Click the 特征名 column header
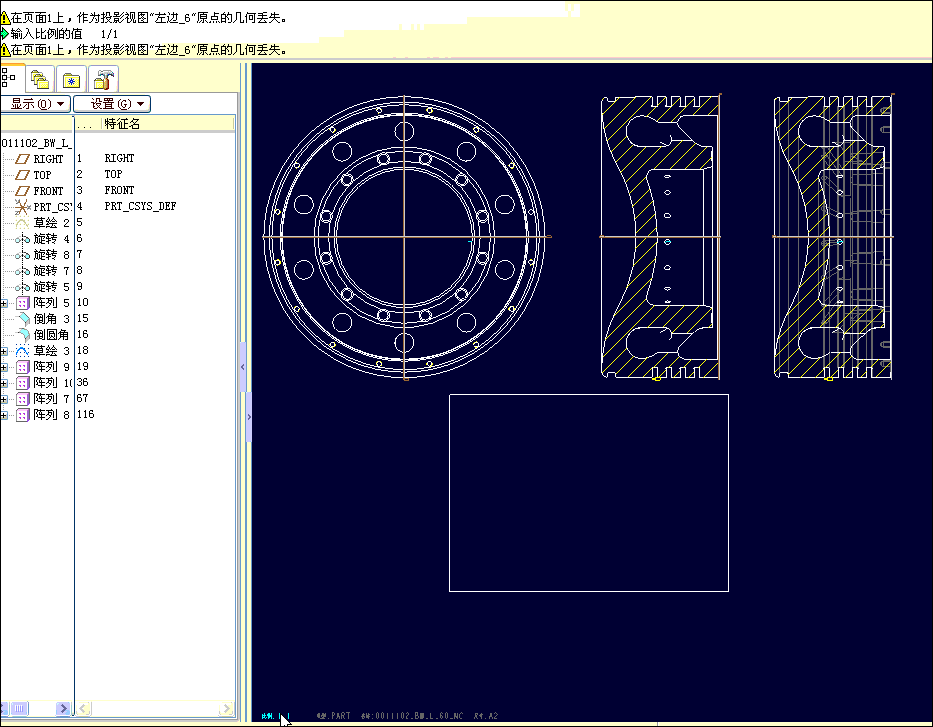The image size is (933, 727). [x=167, y=124]
